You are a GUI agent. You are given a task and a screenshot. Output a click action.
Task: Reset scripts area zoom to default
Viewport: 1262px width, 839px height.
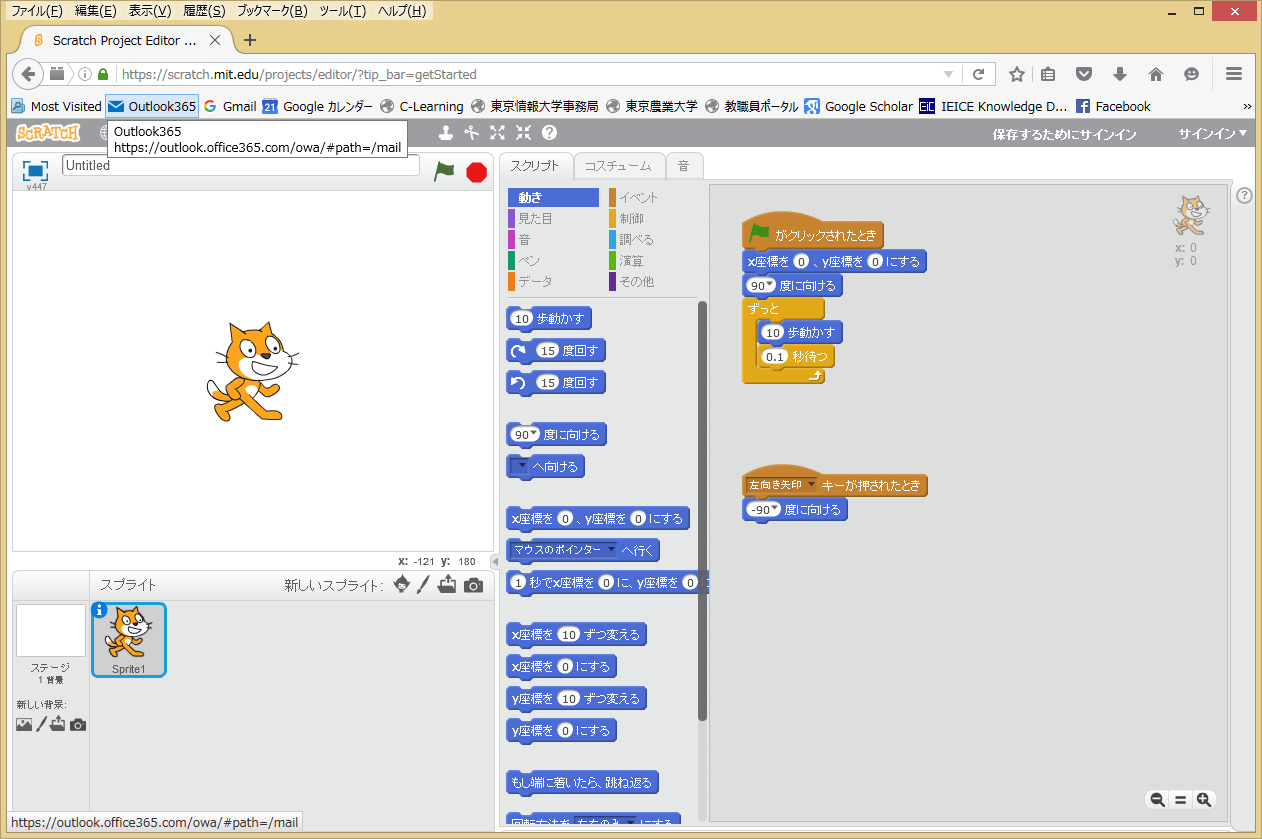1180,799
